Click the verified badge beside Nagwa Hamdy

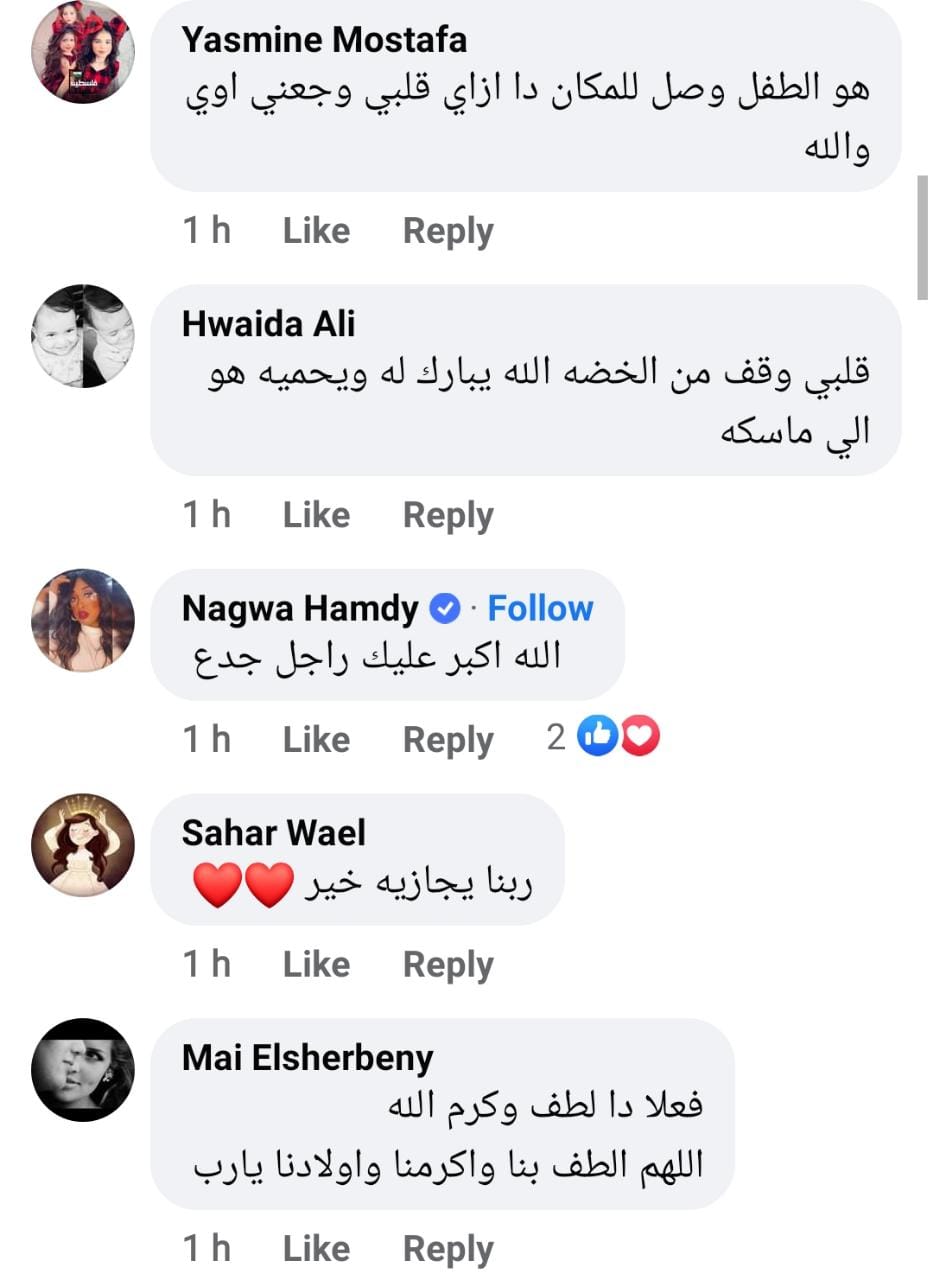coord(444,608)
